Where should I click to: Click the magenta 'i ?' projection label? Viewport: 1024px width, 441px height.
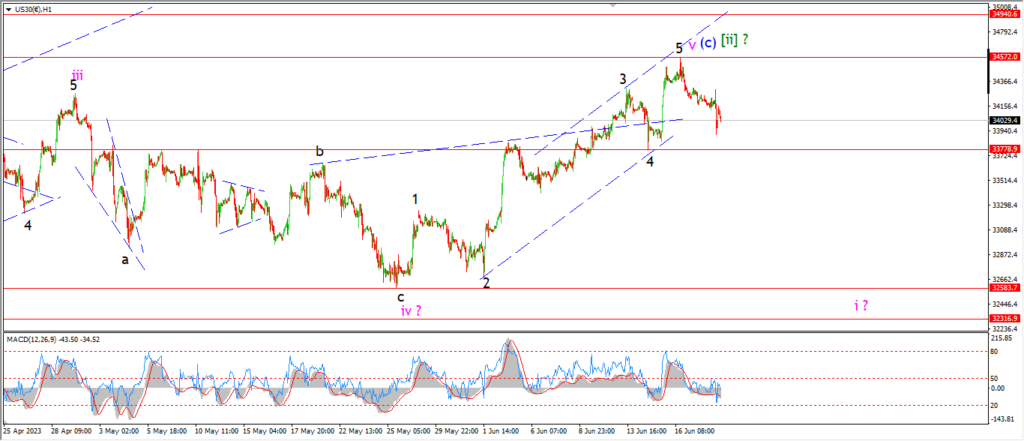861,305
